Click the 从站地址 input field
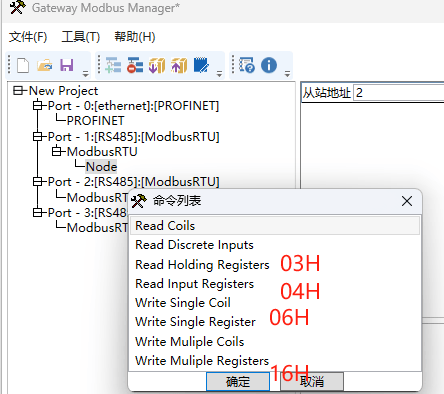This screenshot has width=444, height=394. click(x=399, y=92)
